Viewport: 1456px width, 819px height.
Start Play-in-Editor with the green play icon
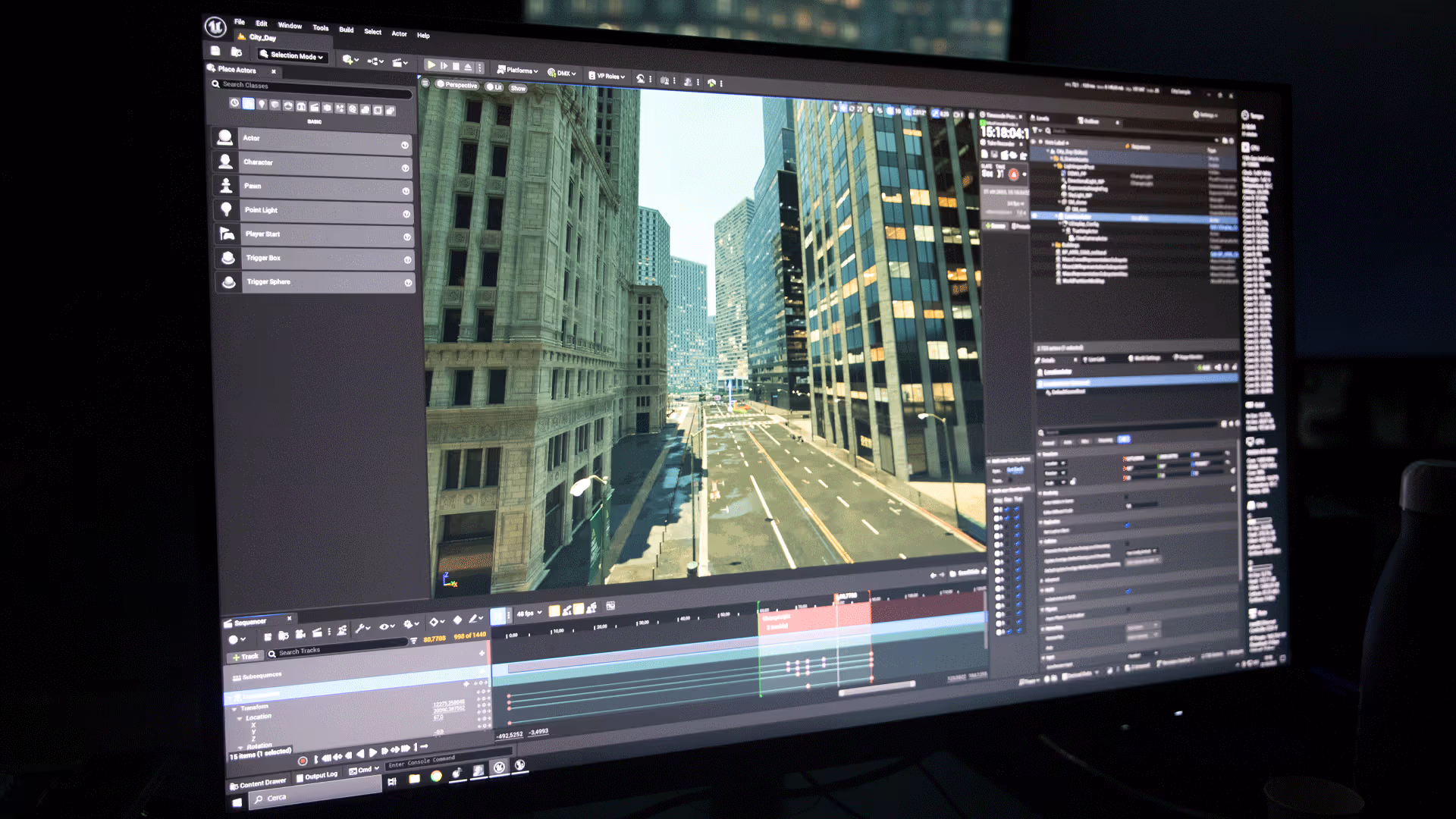pos(431,65)
